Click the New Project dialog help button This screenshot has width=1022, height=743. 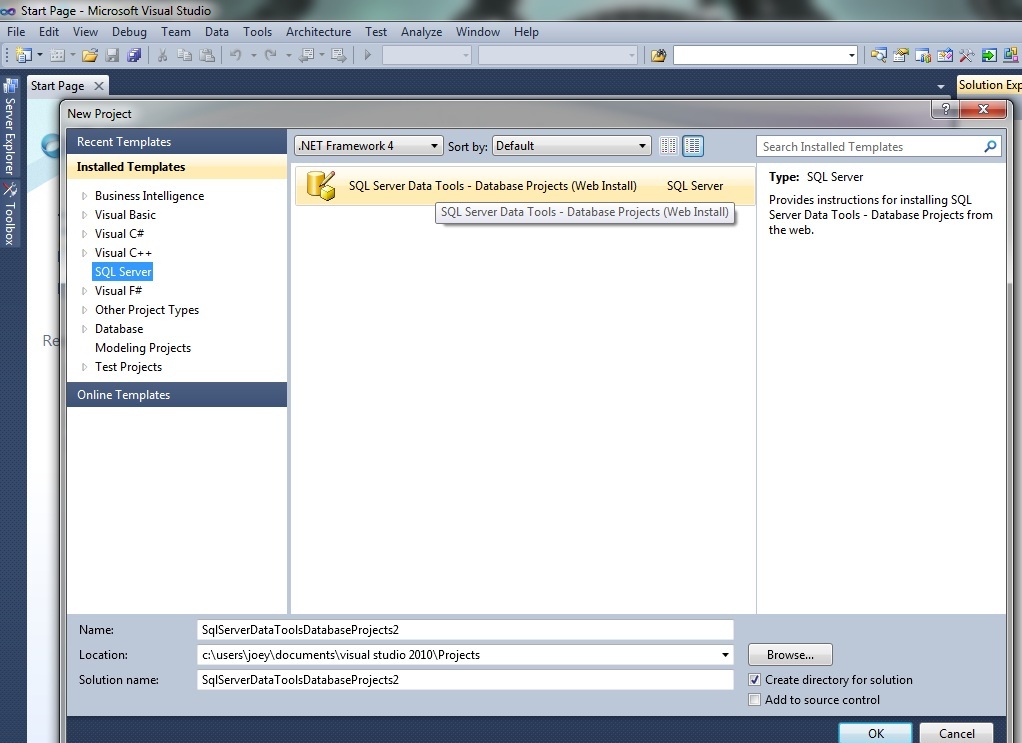946,109
